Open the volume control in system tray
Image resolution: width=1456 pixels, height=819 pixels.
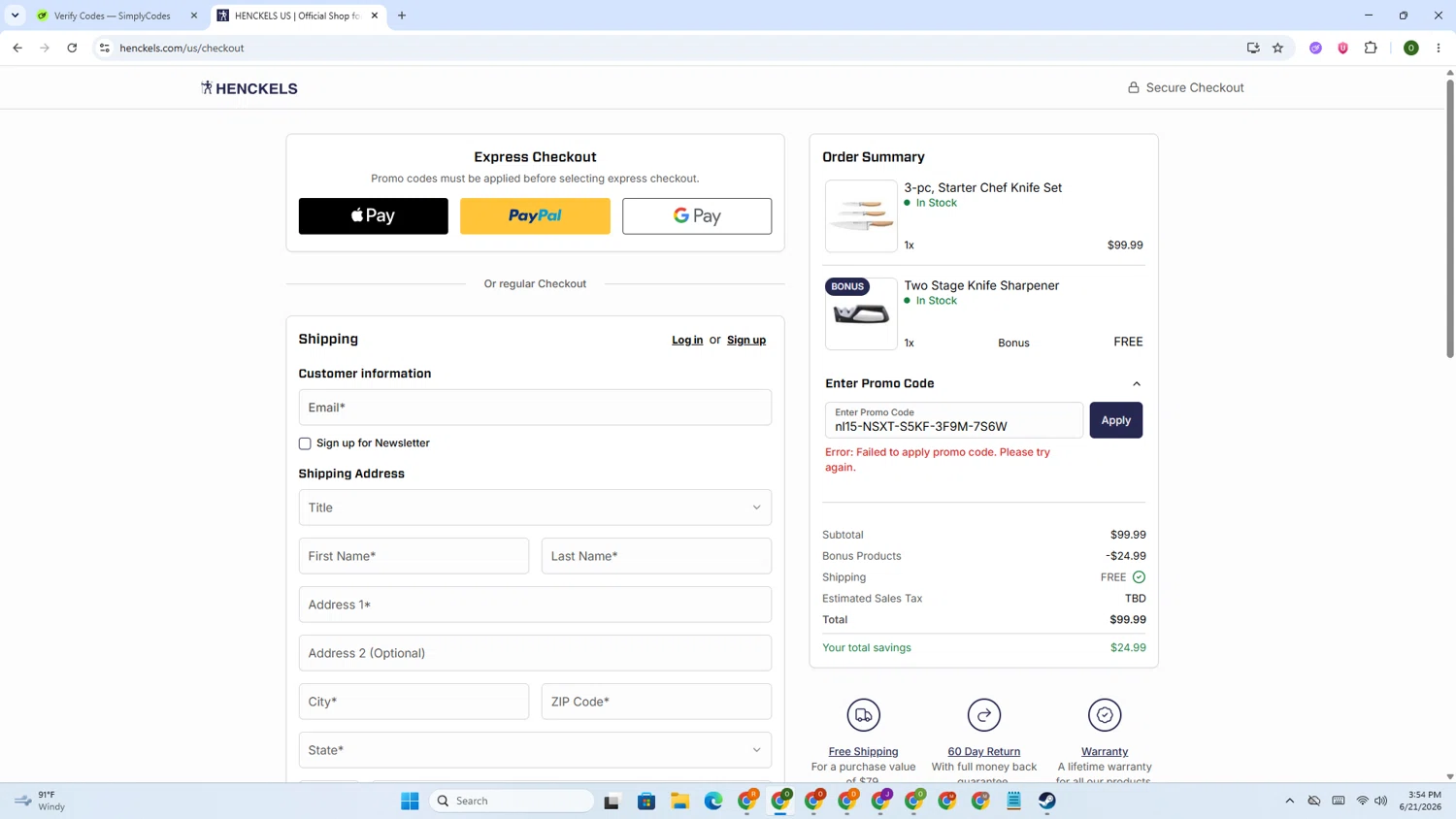[x=1380, y=801]
